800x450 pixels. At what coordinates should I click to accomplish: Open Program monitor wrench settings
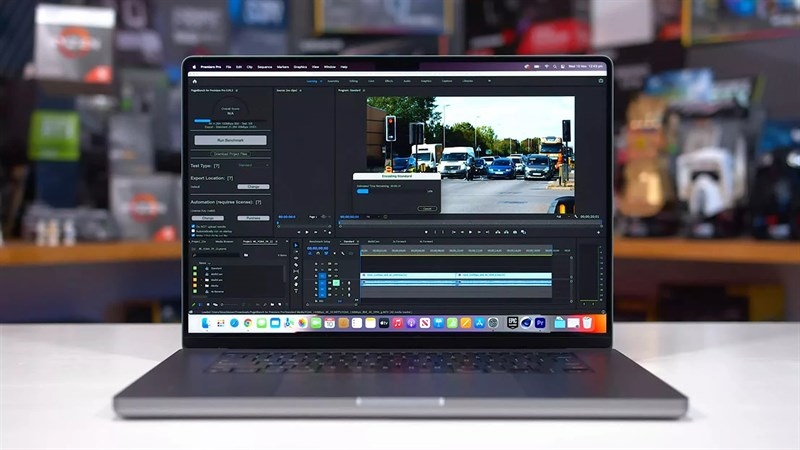pyautogui.click(x=576, y=216)
